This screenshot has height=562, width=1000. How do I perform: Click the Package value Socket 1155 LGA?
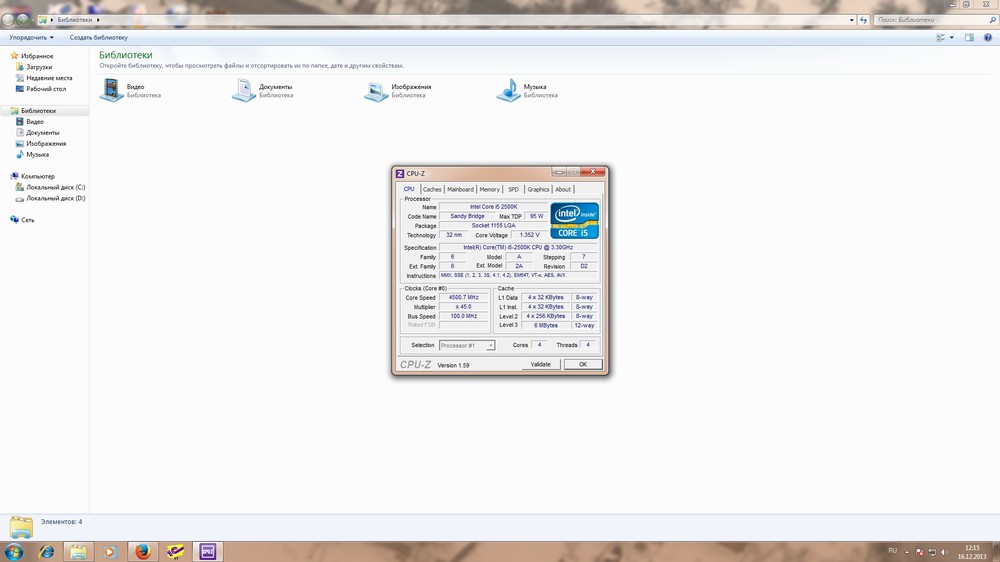pos(493,225)
